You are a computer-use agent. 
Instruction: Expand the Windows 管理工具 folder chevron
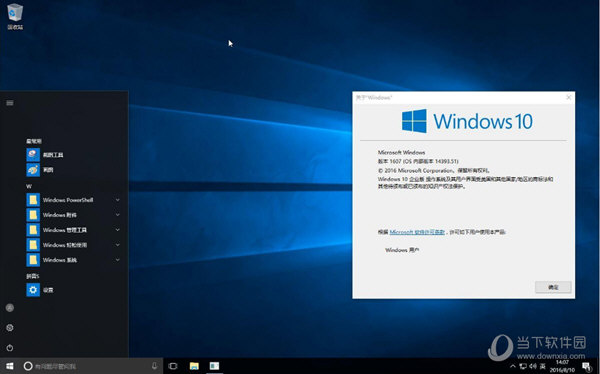[117, 230]
